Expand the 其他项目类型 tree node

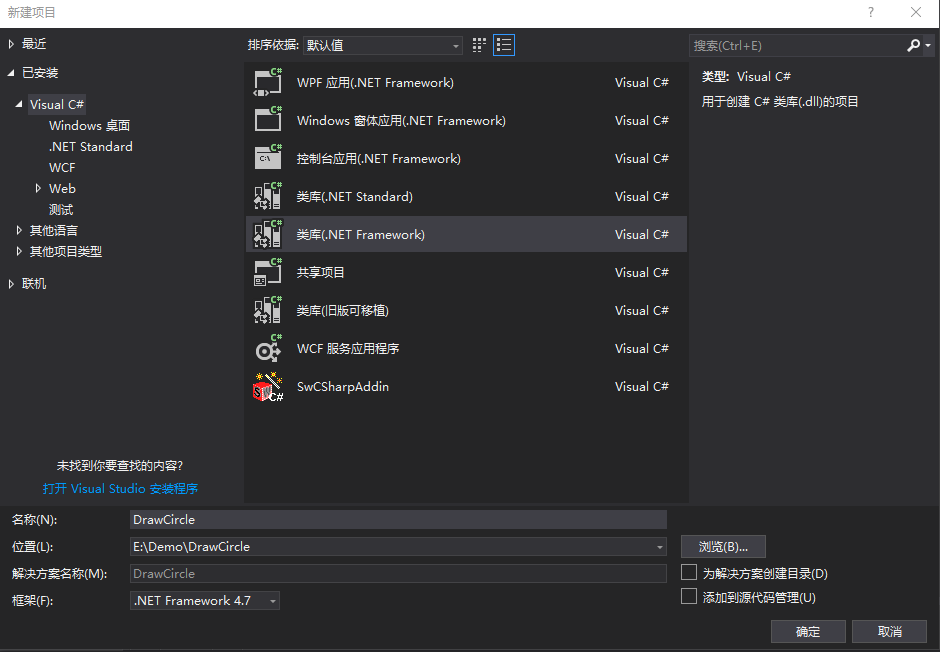click(x=19, y=251)
